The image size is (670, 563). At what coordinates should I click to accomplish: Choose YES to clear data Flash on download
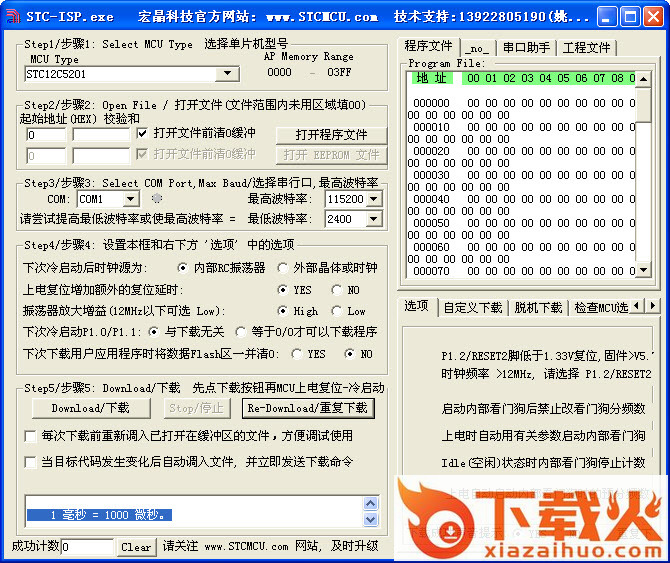296,354
